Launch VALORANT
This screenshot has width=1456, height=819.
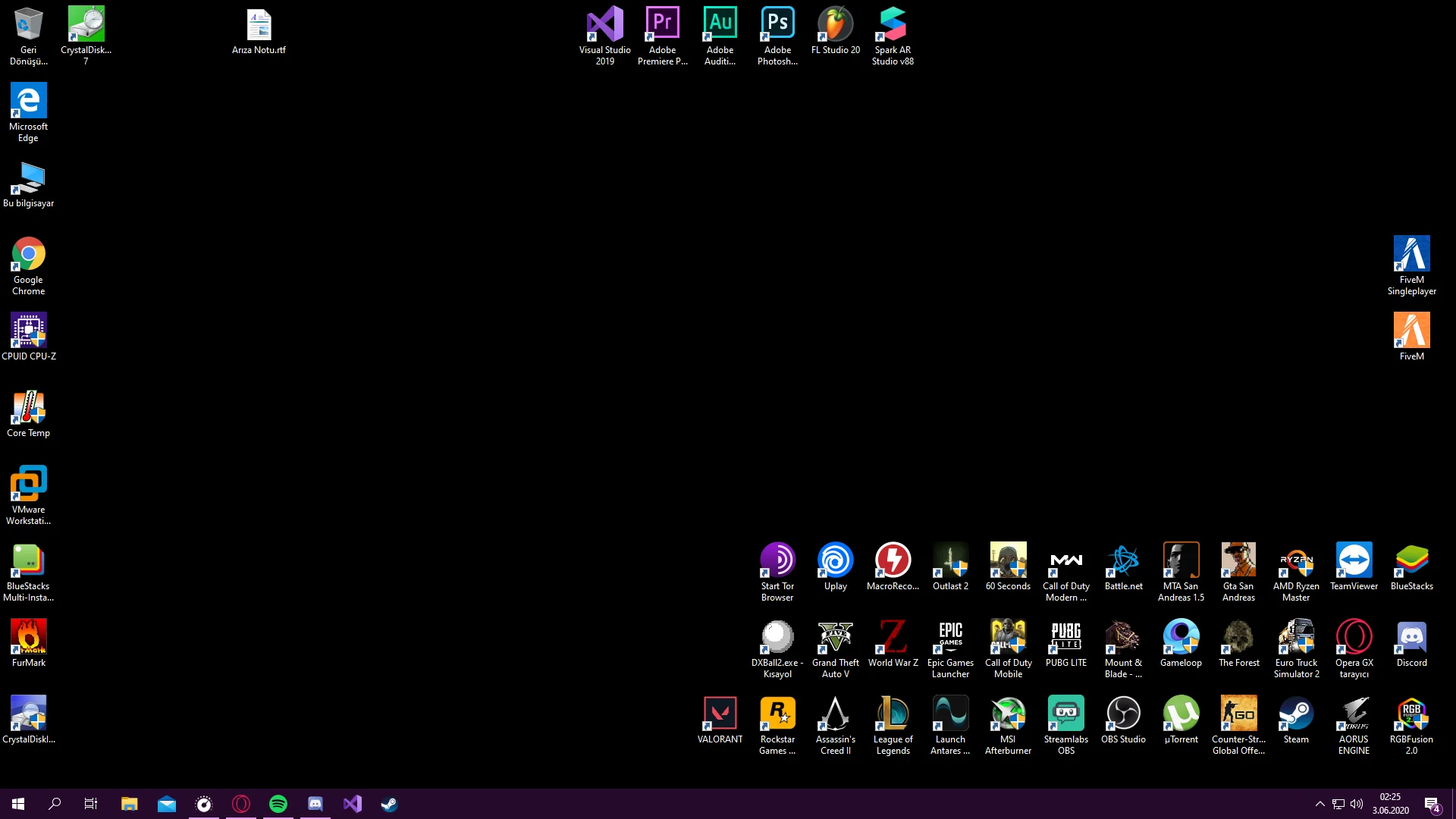720,713
